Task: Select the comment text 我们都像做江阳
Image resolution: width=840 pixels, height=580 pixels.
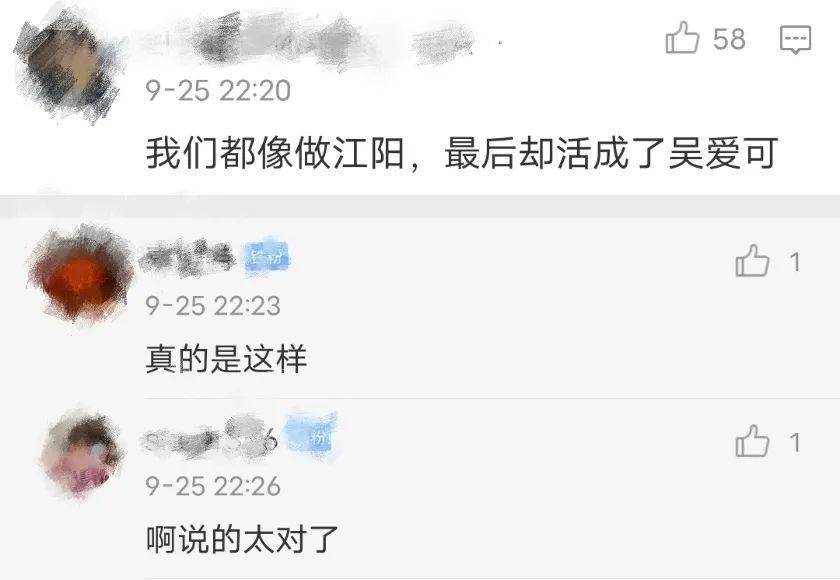Action: [x=275, y=154]
